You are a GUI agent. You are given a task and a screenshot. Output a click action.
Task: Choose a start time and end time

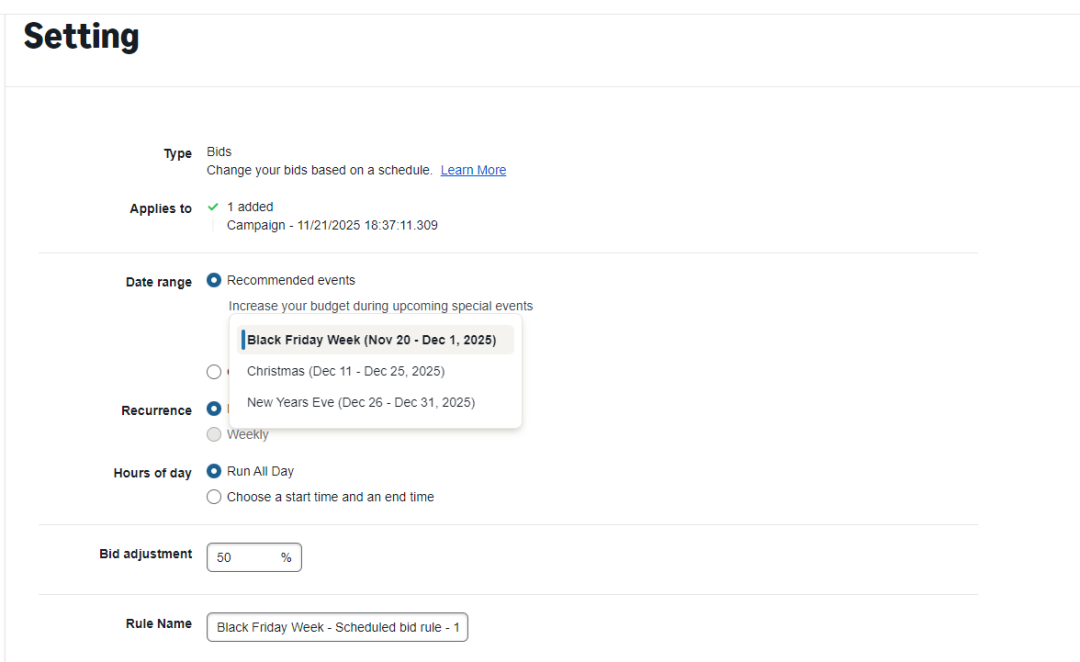coord(214,497)
